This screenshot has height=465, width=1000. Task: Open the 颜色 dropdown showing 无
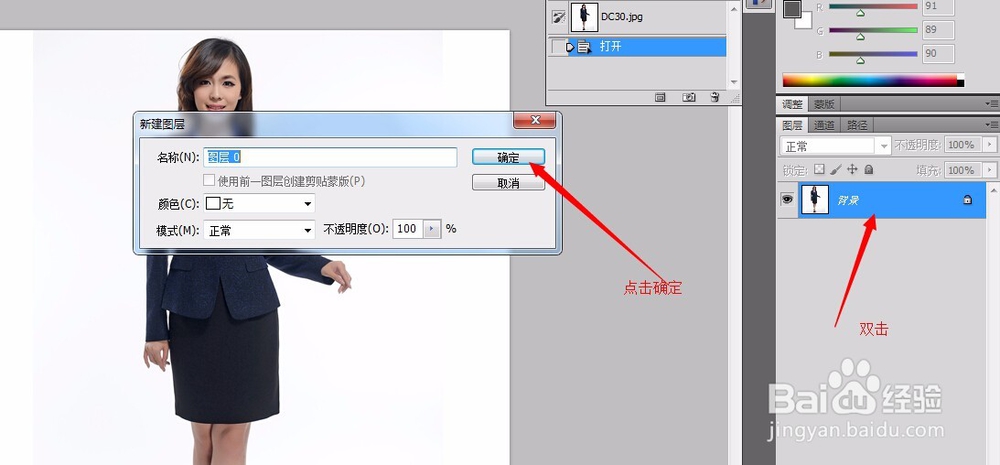coord(259,203)
